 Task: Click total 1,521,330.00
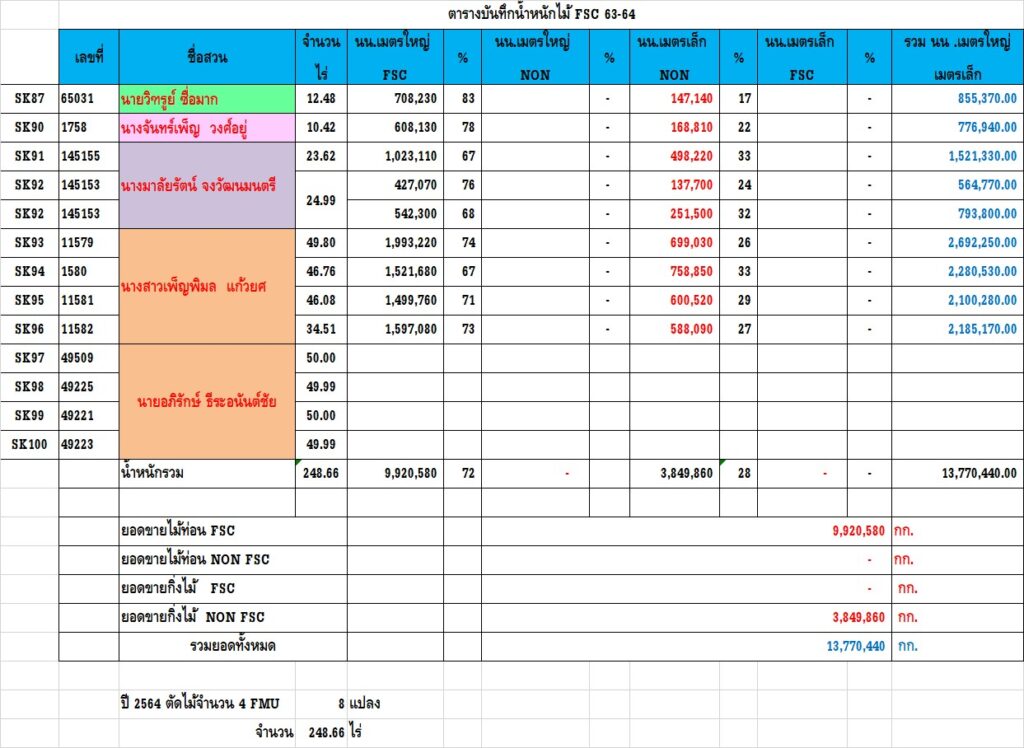point(957,156)
